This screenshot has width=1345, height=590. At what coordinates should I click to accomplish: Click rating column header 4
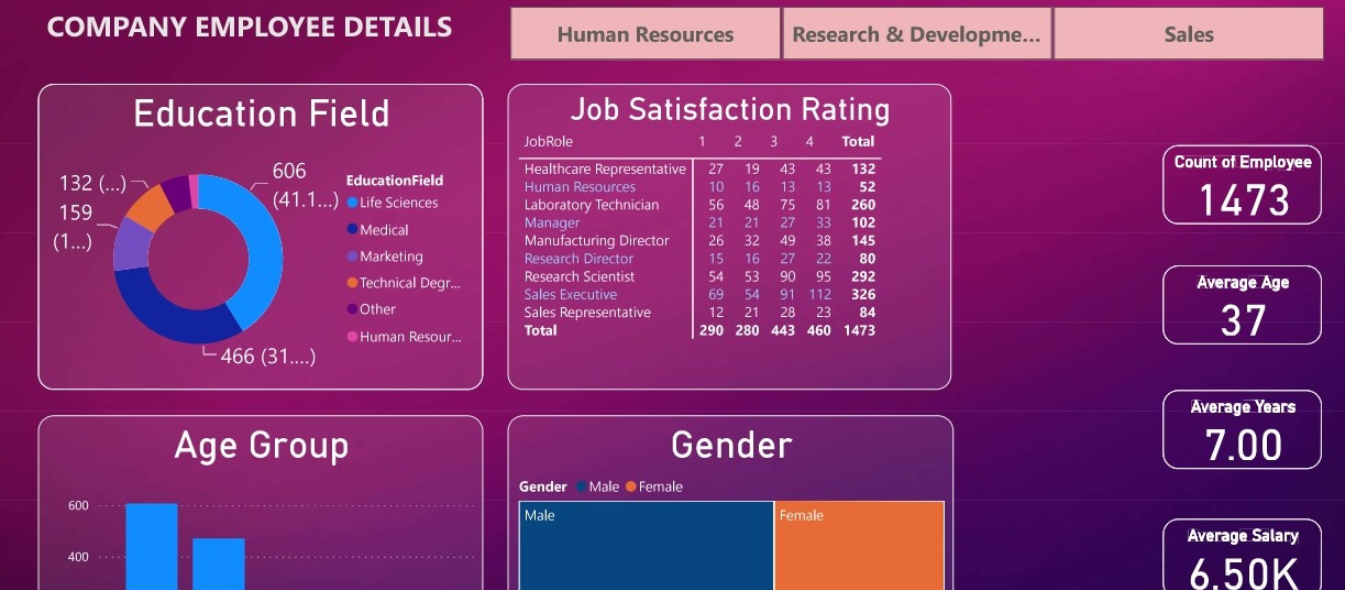click(810, 142)
